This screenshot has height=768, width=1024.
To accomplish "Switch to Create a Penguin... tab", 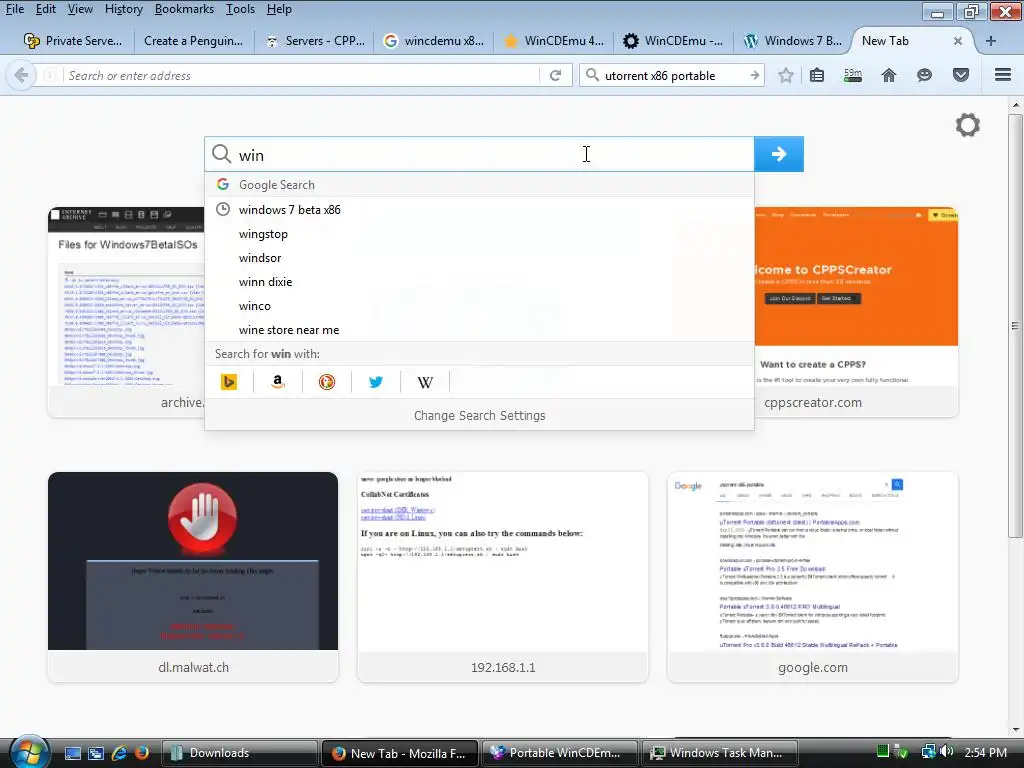I will pyautogui.click(x=193, y=40).
